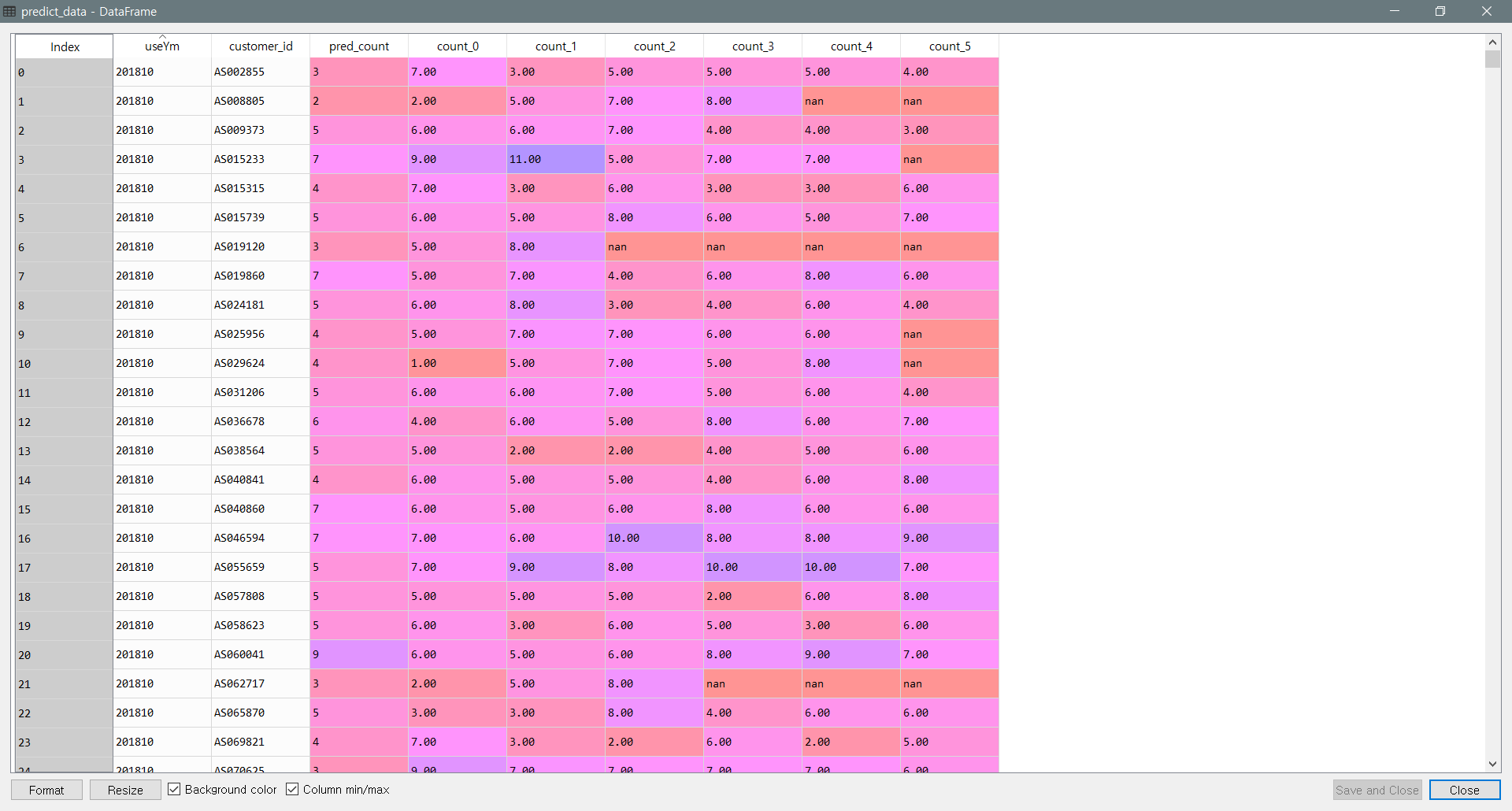Select customer ID cell AS008805
The height and width of the screenshot is (811, 1512).
pyautogui.click(x=261, y=101)
